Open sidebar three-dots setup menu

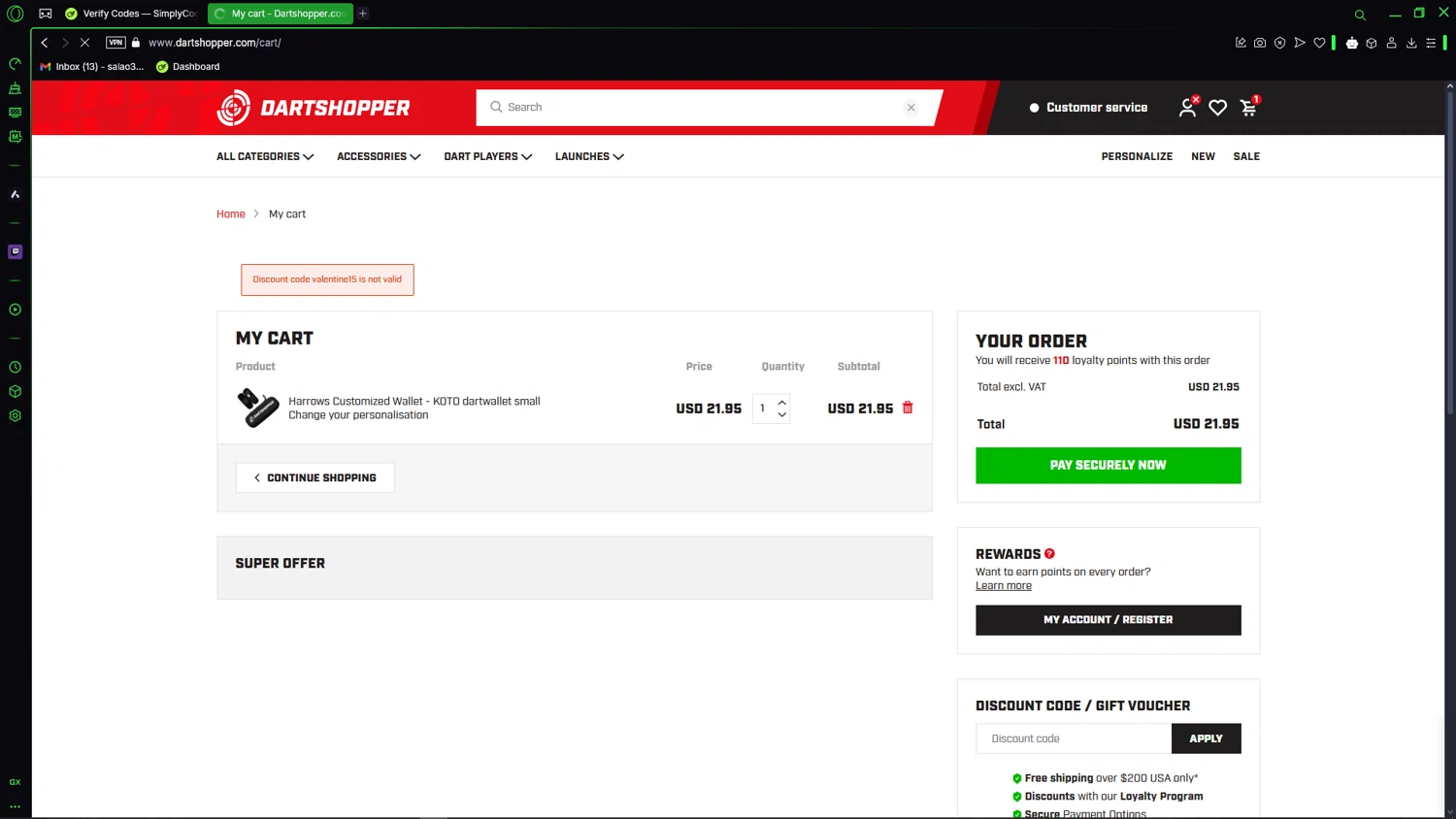15,806
